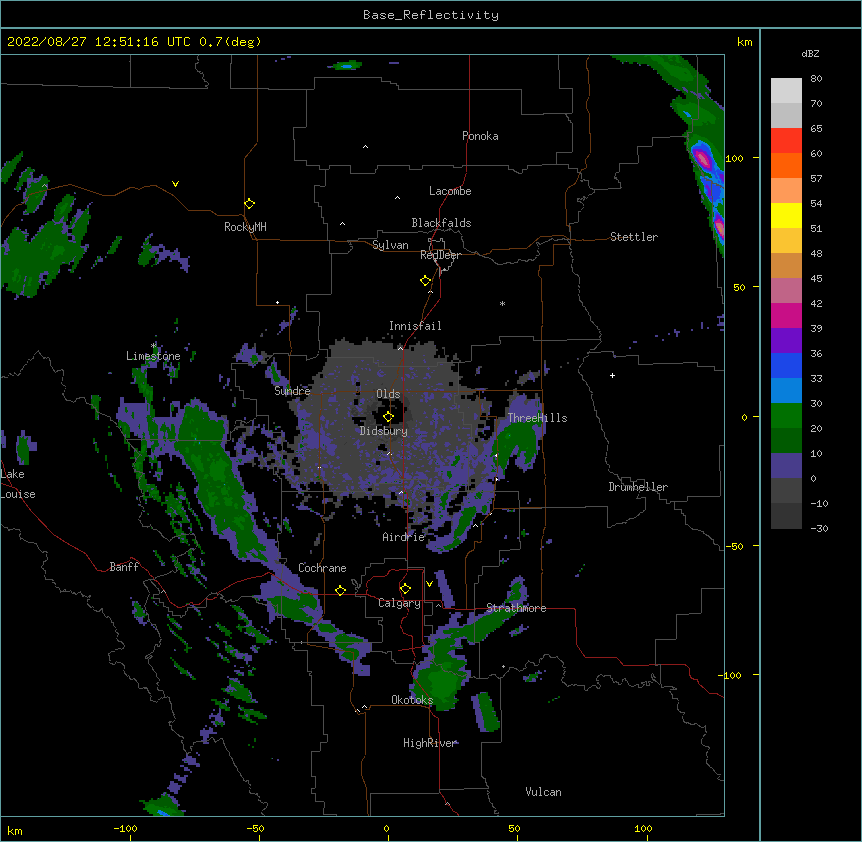Click the 0.7(deg) elevation angle text

(x=230, y=42)
